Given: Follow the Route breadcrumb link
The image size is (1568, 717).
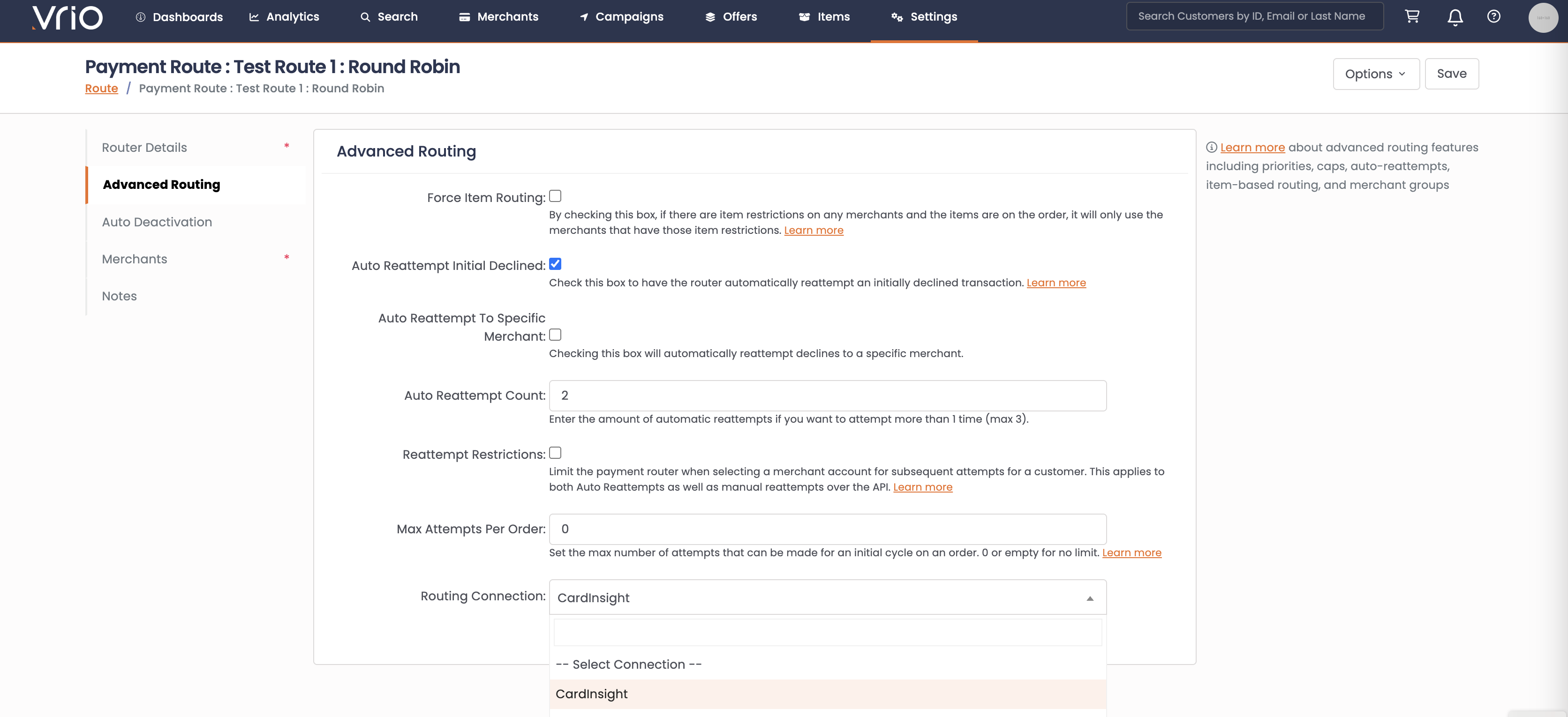Looking at the screenshot, I should pos(101,88).
